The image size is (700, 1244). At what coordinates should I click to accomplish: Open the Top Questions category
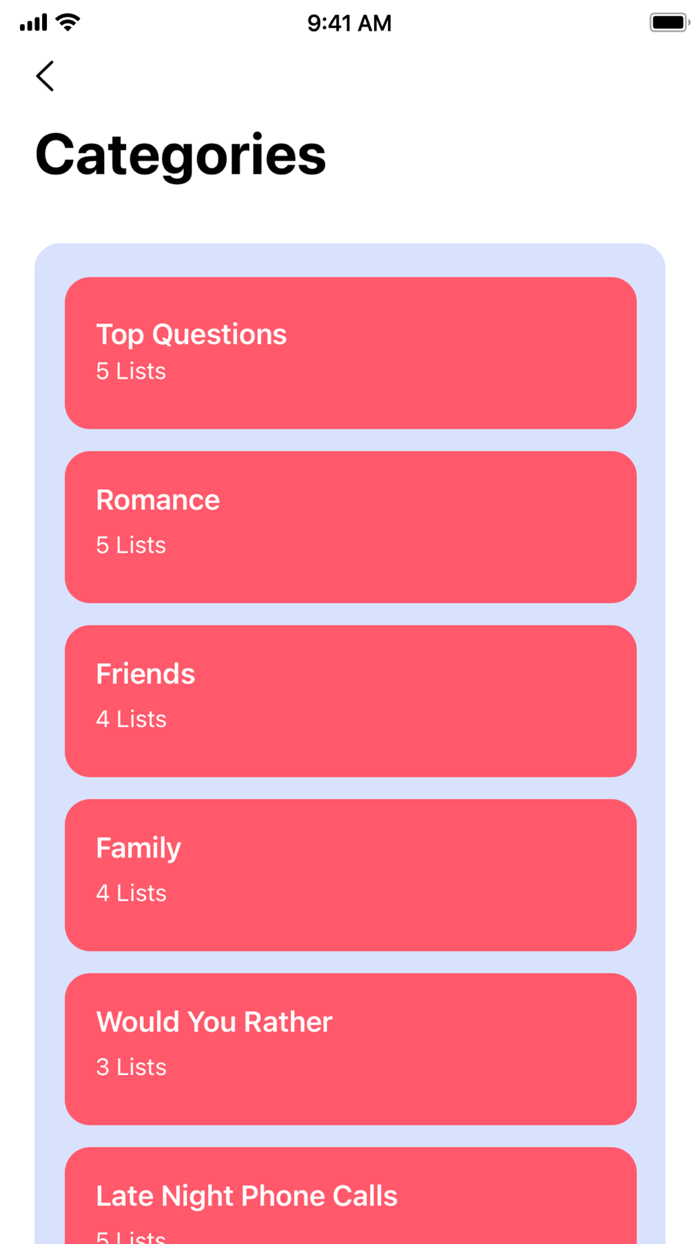[x=350, y=352]
